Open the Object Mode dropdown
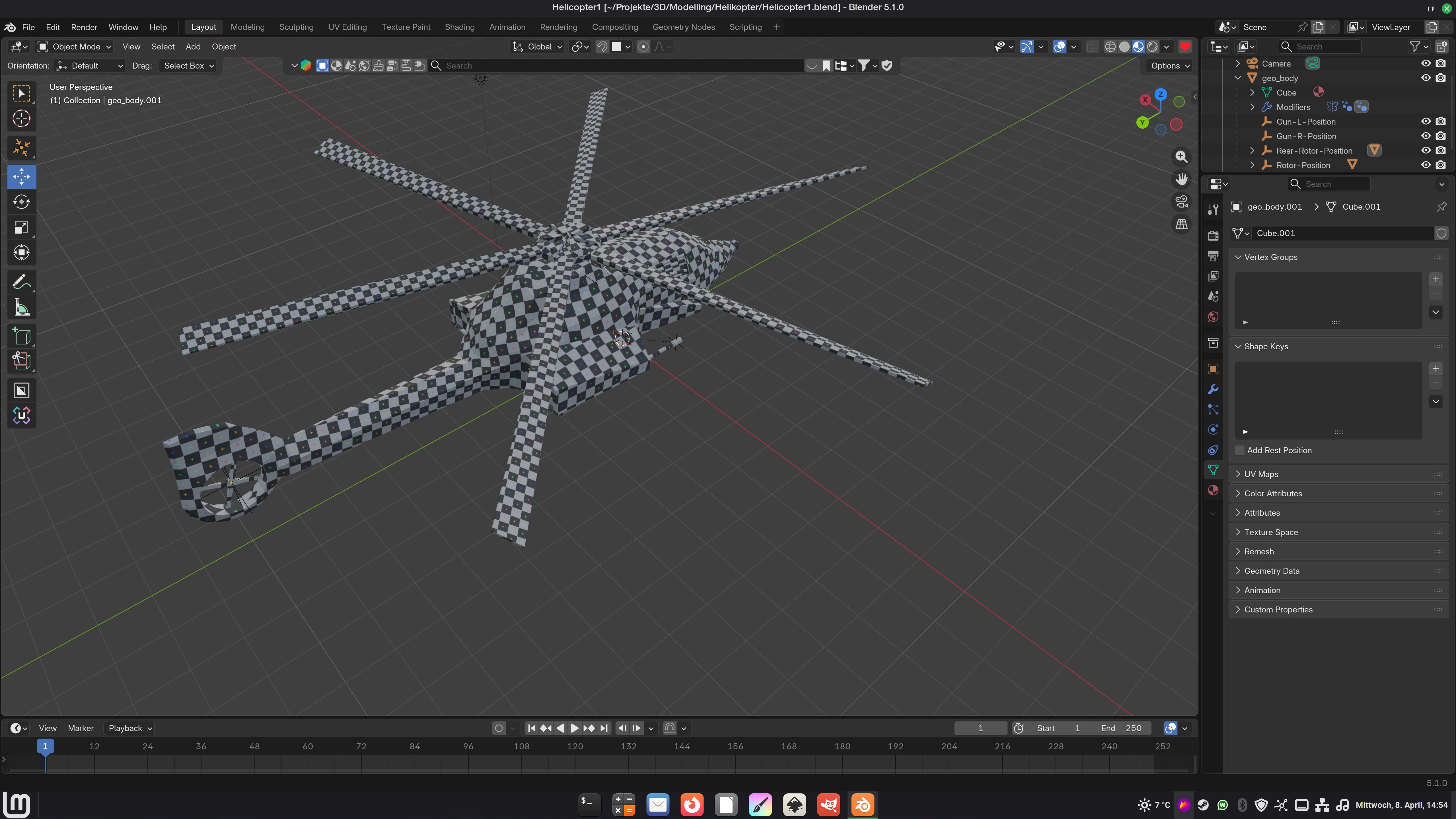The width and height of the screenshot is (1456, 819). tap(75, 47)
